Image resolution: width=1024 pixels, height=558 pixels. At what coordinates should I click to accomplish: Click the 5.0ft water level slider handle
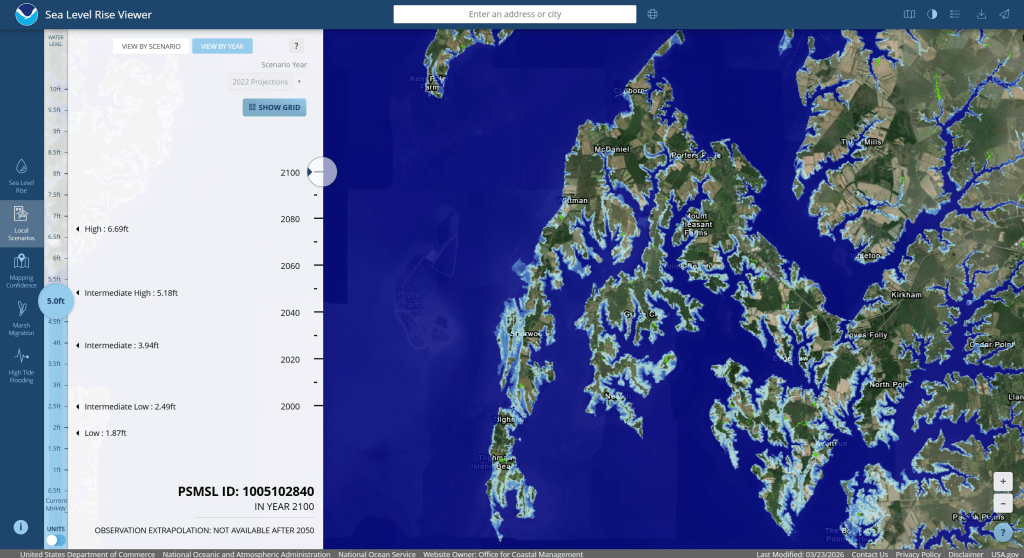(x=57, y=300)
